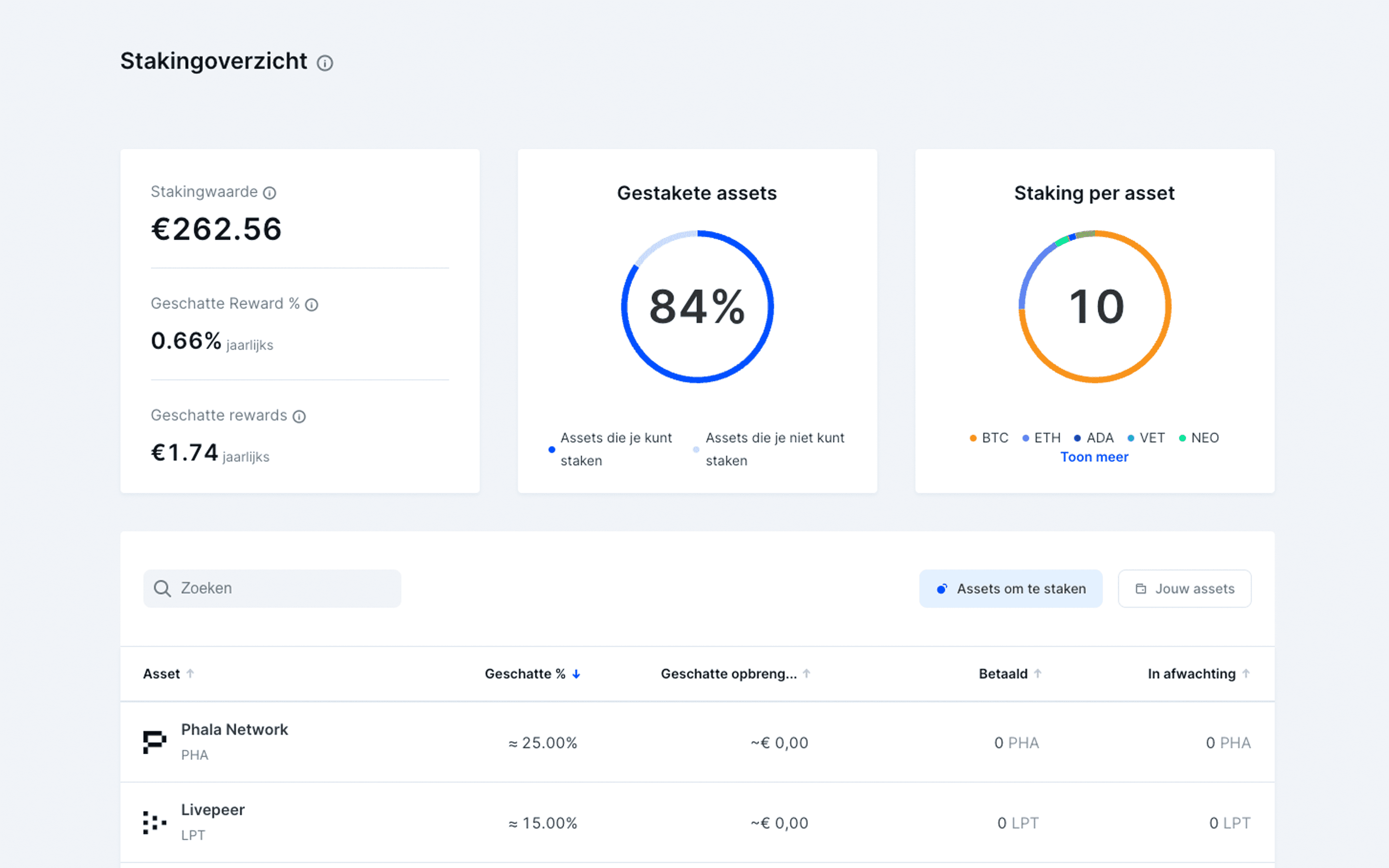Click the 84% gestakete assets donut chart
1389x868 pixels.
pyautogui.click(x=697, y=307)
